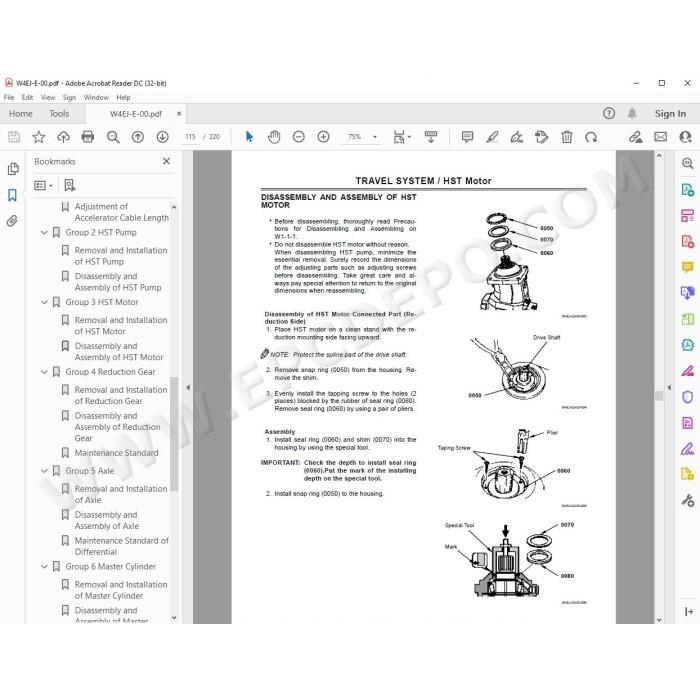Open the find text magnifier
Screen dimensions: 700x700
(x=113, y=137)
